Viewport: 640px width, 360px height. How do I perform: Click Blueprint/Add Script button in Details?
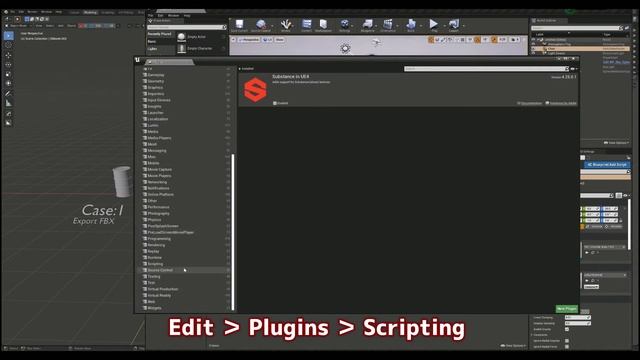(x=607, y=164)
